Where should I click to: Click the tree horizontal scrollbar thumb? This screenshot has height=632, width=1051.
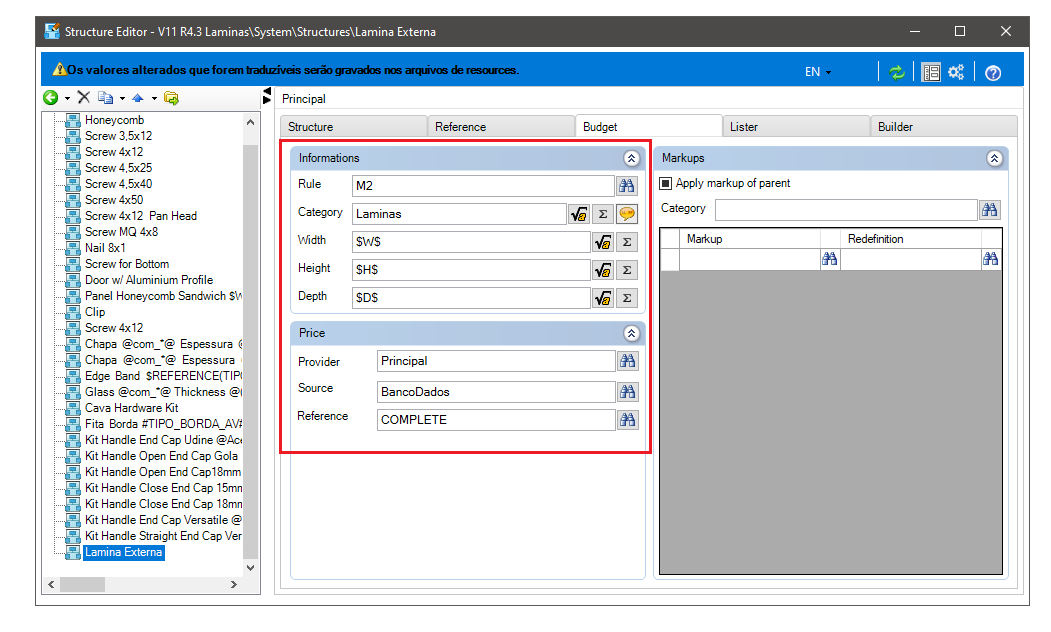point(82,584)
